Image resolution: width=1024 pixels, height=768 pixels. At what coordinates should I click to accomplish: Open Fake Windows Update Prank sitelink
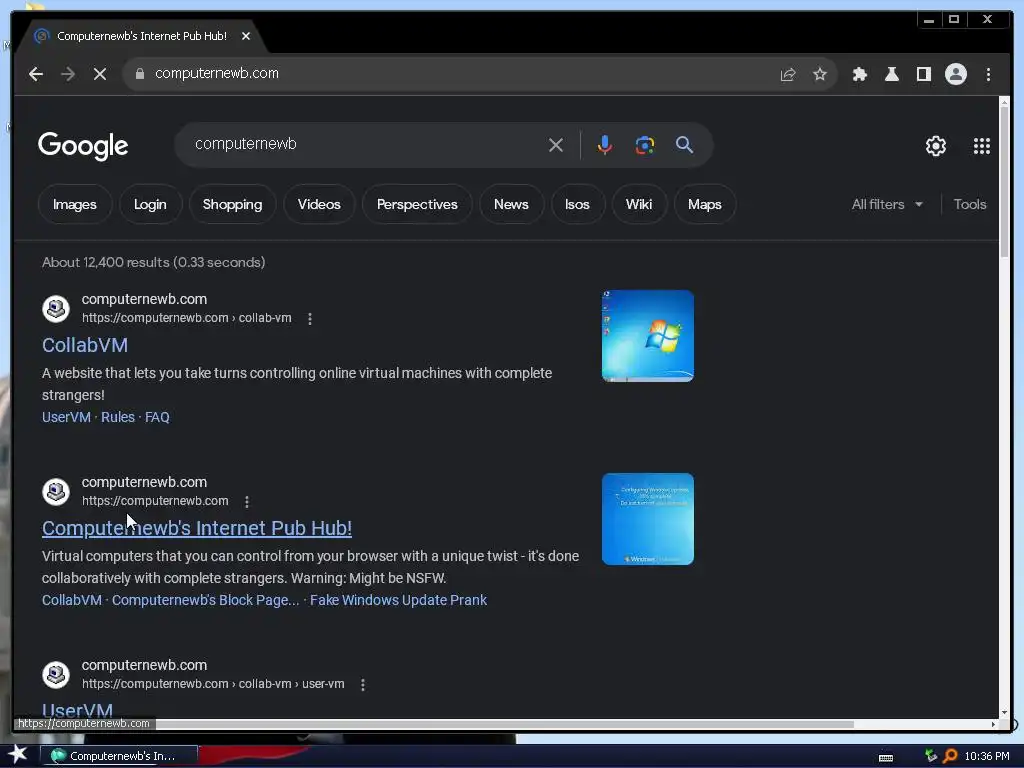coord(398,600)
